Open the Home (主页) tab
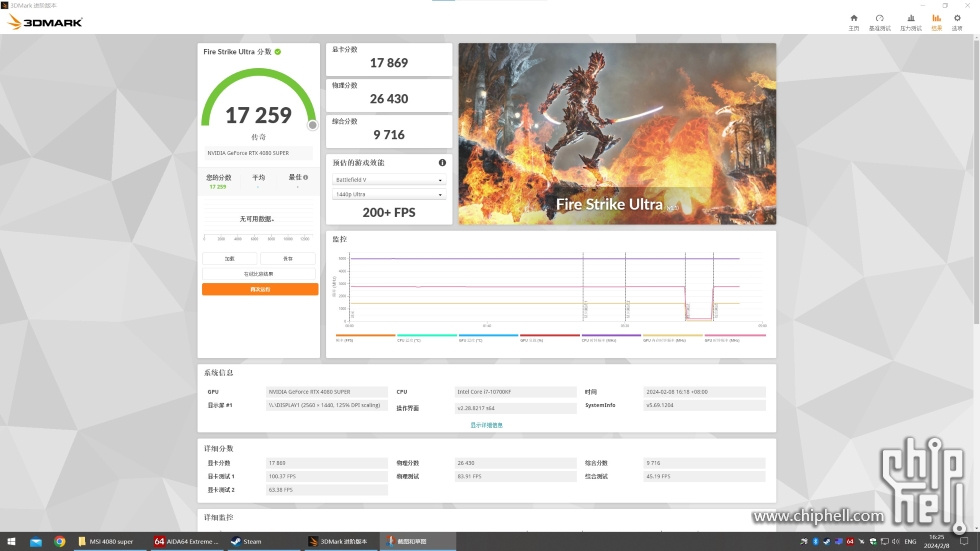The width and height of the screenshot is (980, 551). pos(854,22)
